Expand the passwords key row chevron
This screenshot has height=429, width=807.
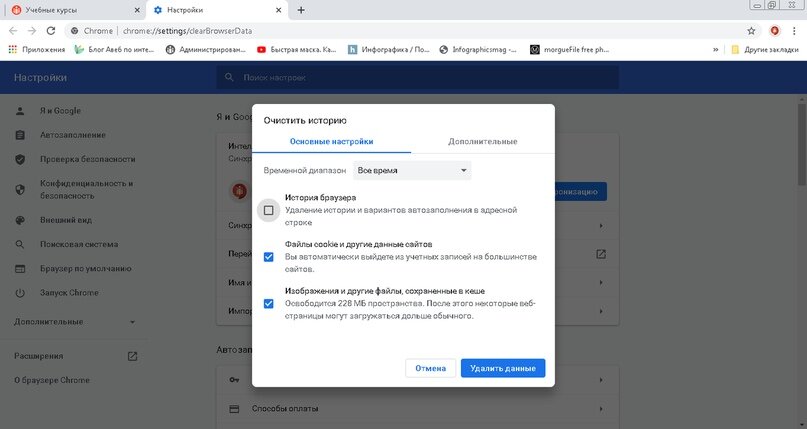pos(601,380)
